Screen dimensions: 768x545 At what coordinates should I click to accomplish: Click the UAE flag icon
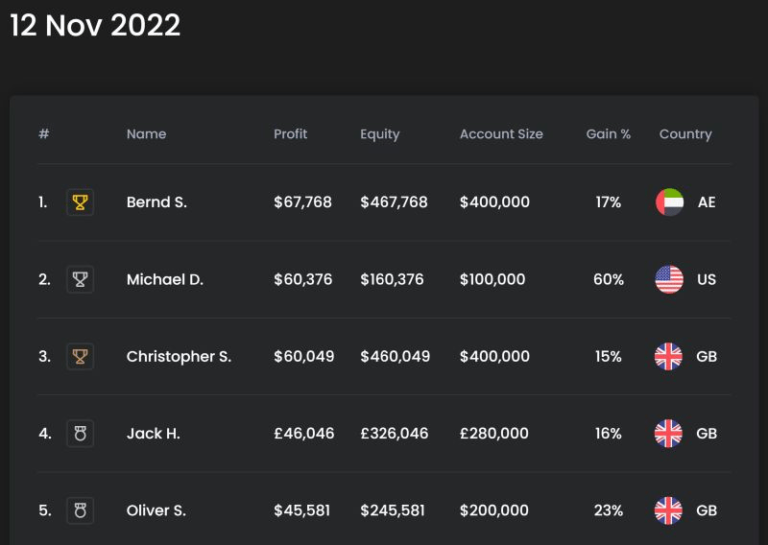pyautogui.click(x=670, y=202)
